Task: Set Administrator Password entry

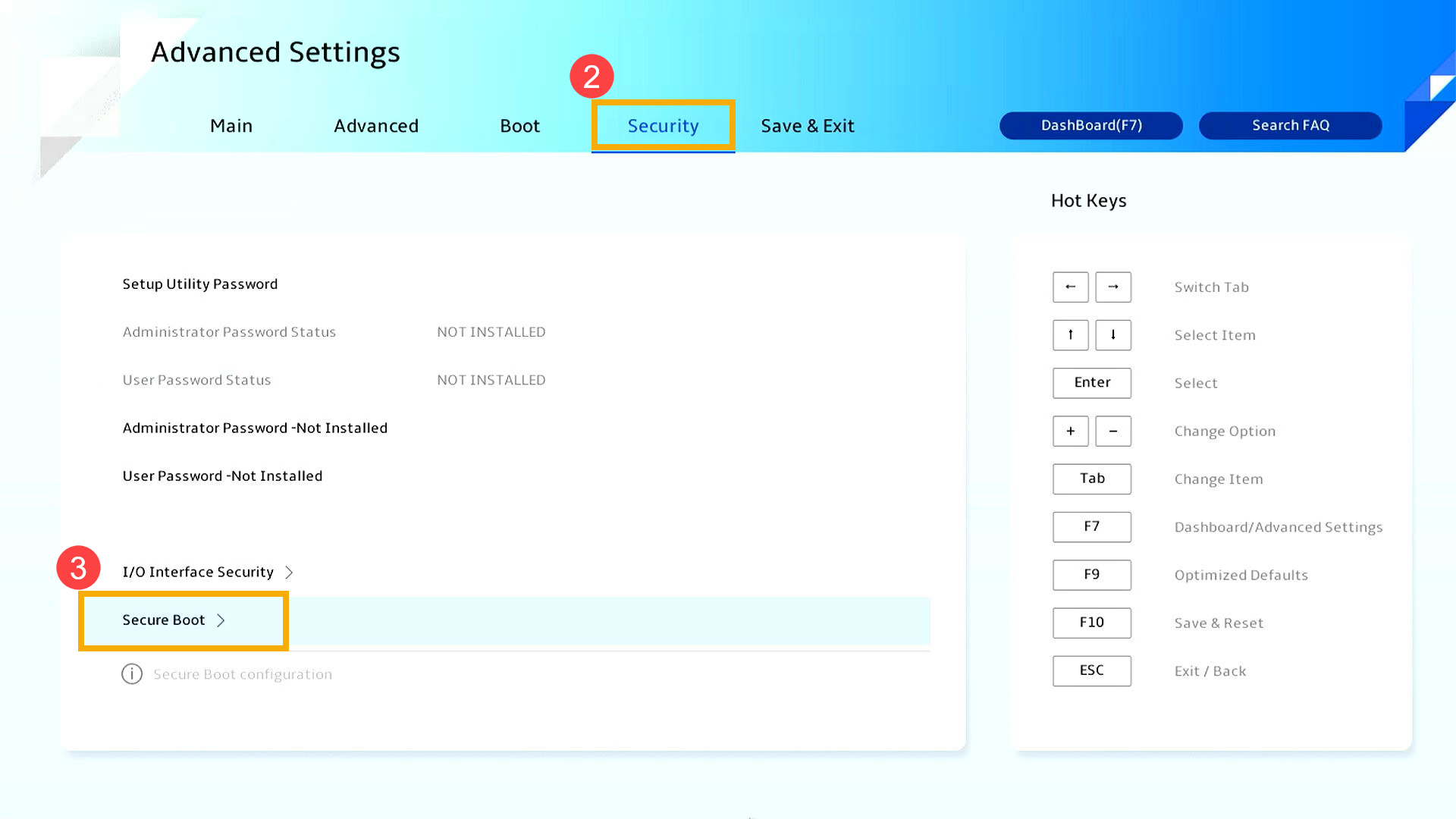Action: (x=255, y=428)
